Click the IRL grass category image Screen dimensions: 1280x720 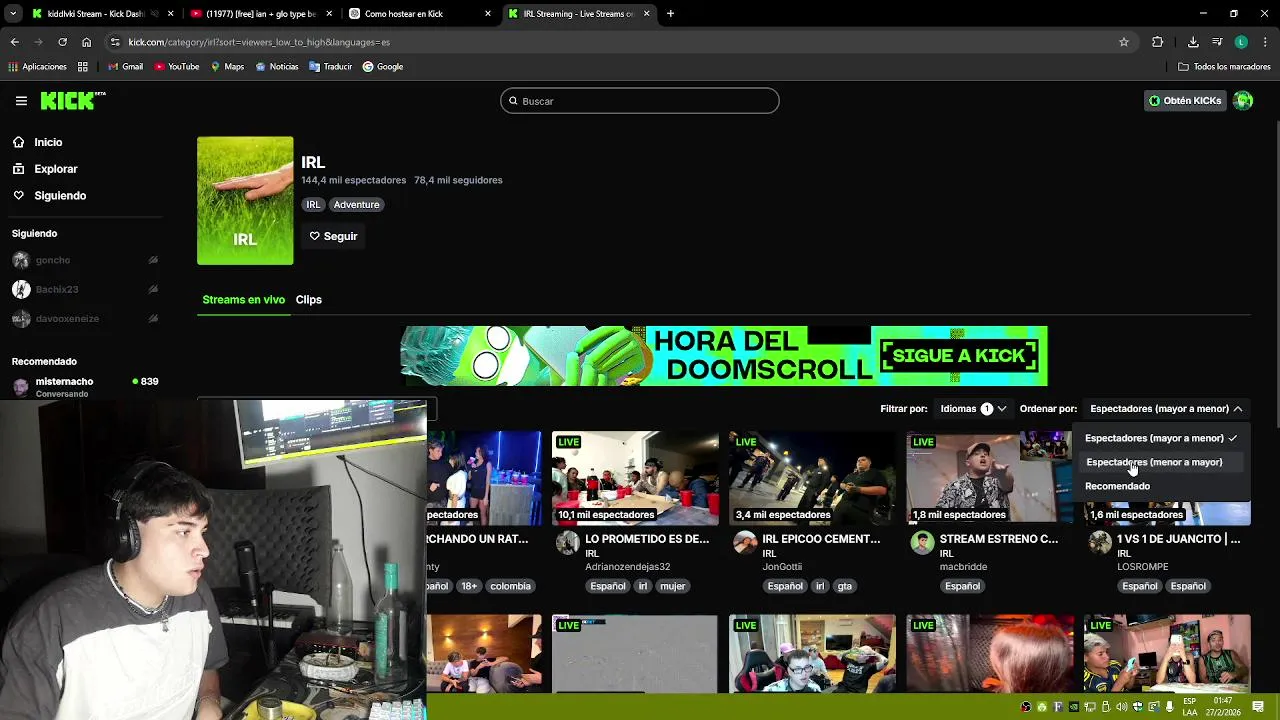245,201
